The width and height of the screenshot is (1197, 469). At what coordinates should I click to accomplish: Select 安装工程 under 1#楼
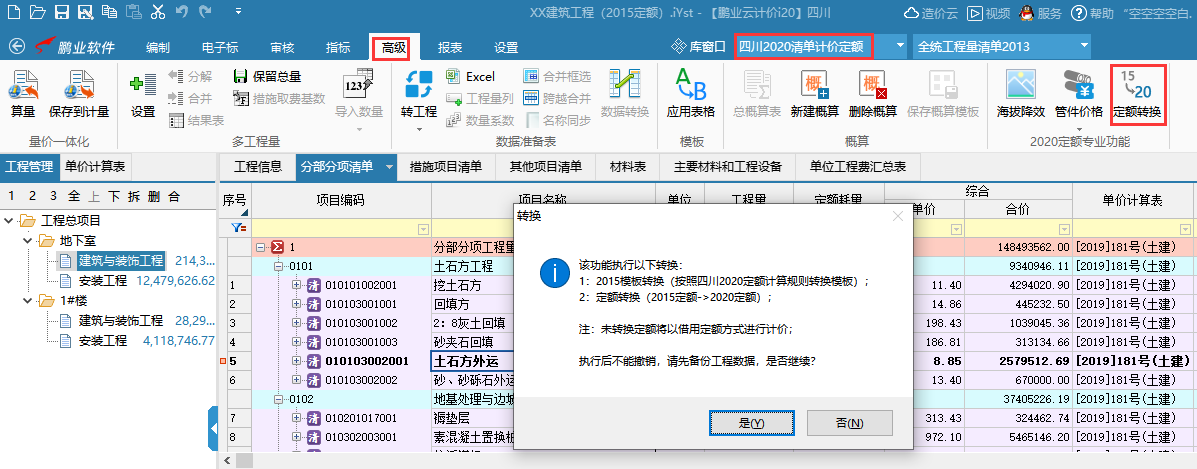point(103,341)
